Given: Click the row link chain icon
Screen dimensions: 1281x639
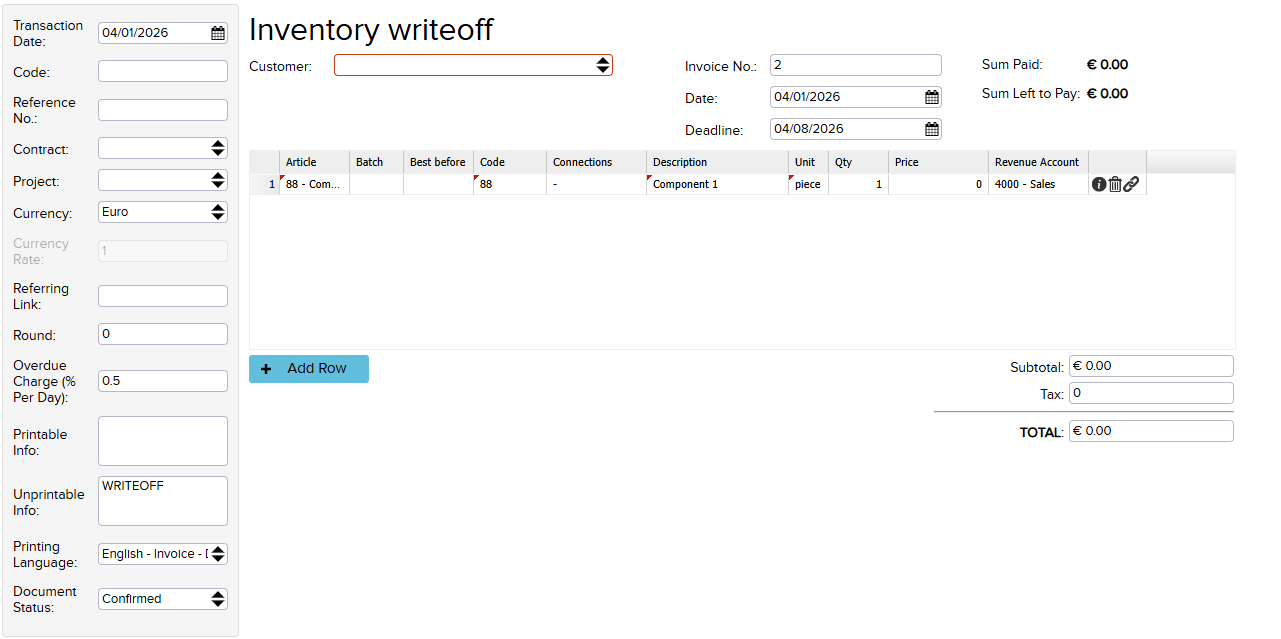Looking at the screenshot, I should (x=1131, y=184).
